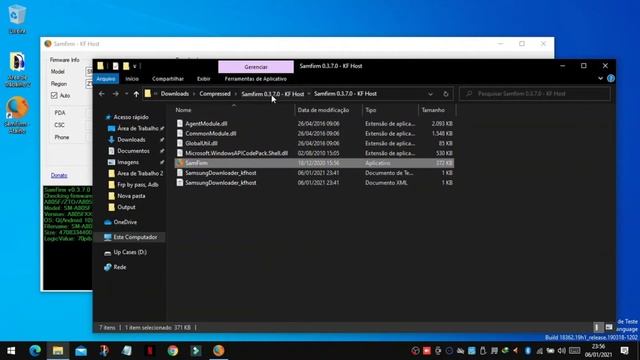
Task: Click the Back arrow in File Explorer
Action: [x=102, y=94]
